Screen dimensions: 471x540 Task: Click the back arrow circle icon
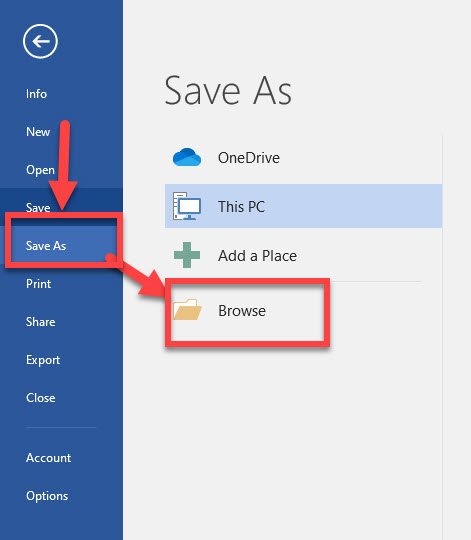[40, 41]
